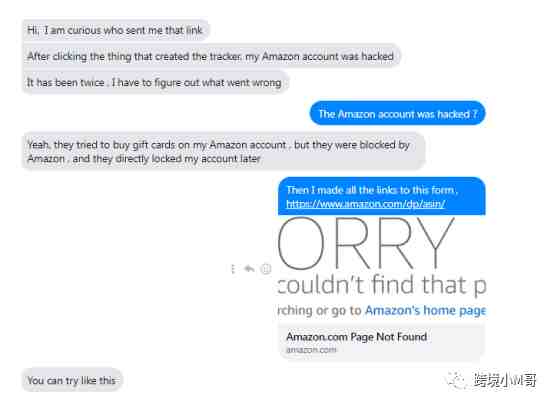Image resolution: width=554 pixels, height=405 pixels.
Task: Select the 'Then I made all the links' bubble
Action: [382, 196]
